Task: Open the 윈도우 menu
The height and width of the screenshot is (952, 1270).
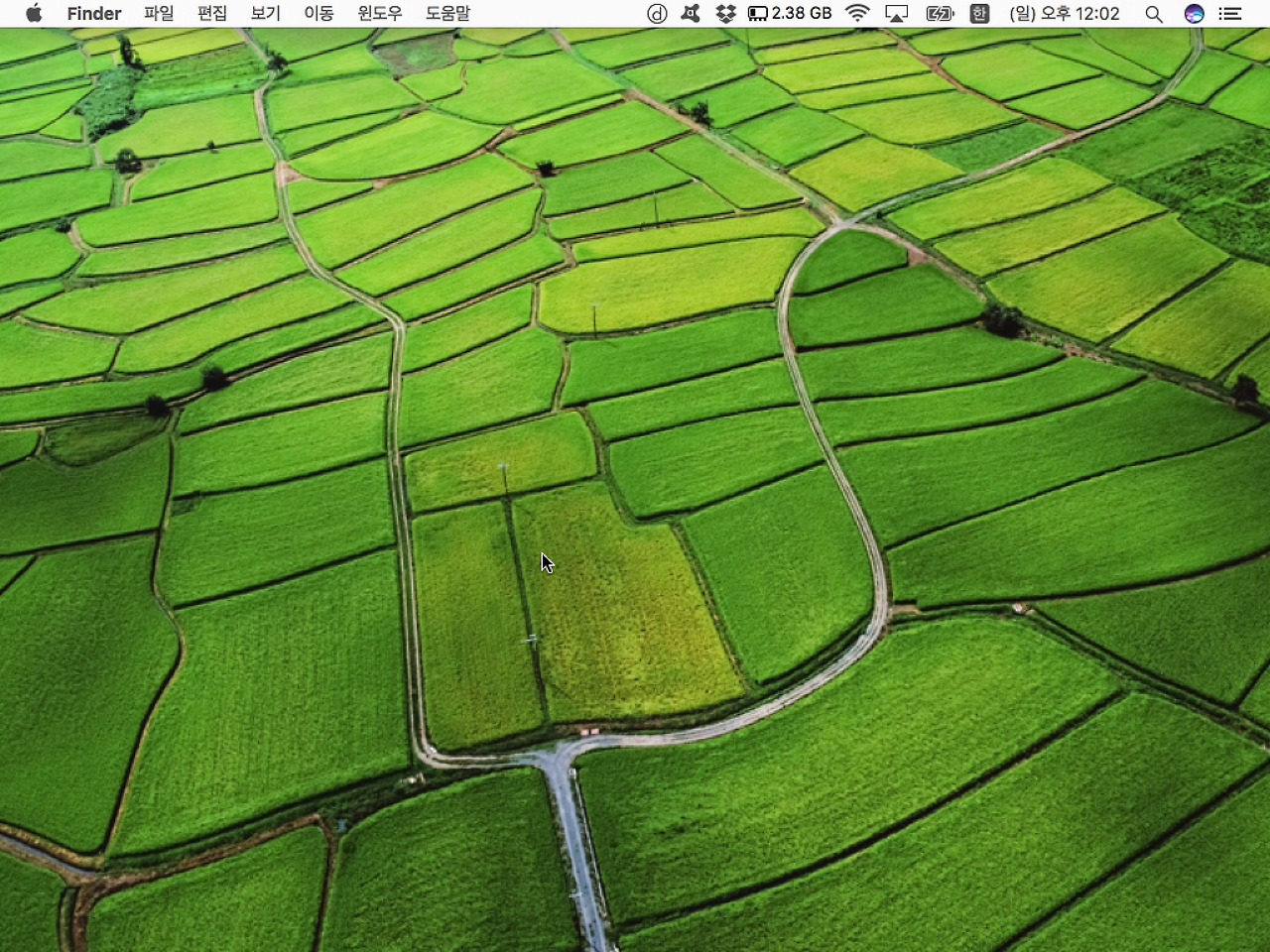Action: coord(380,13)
